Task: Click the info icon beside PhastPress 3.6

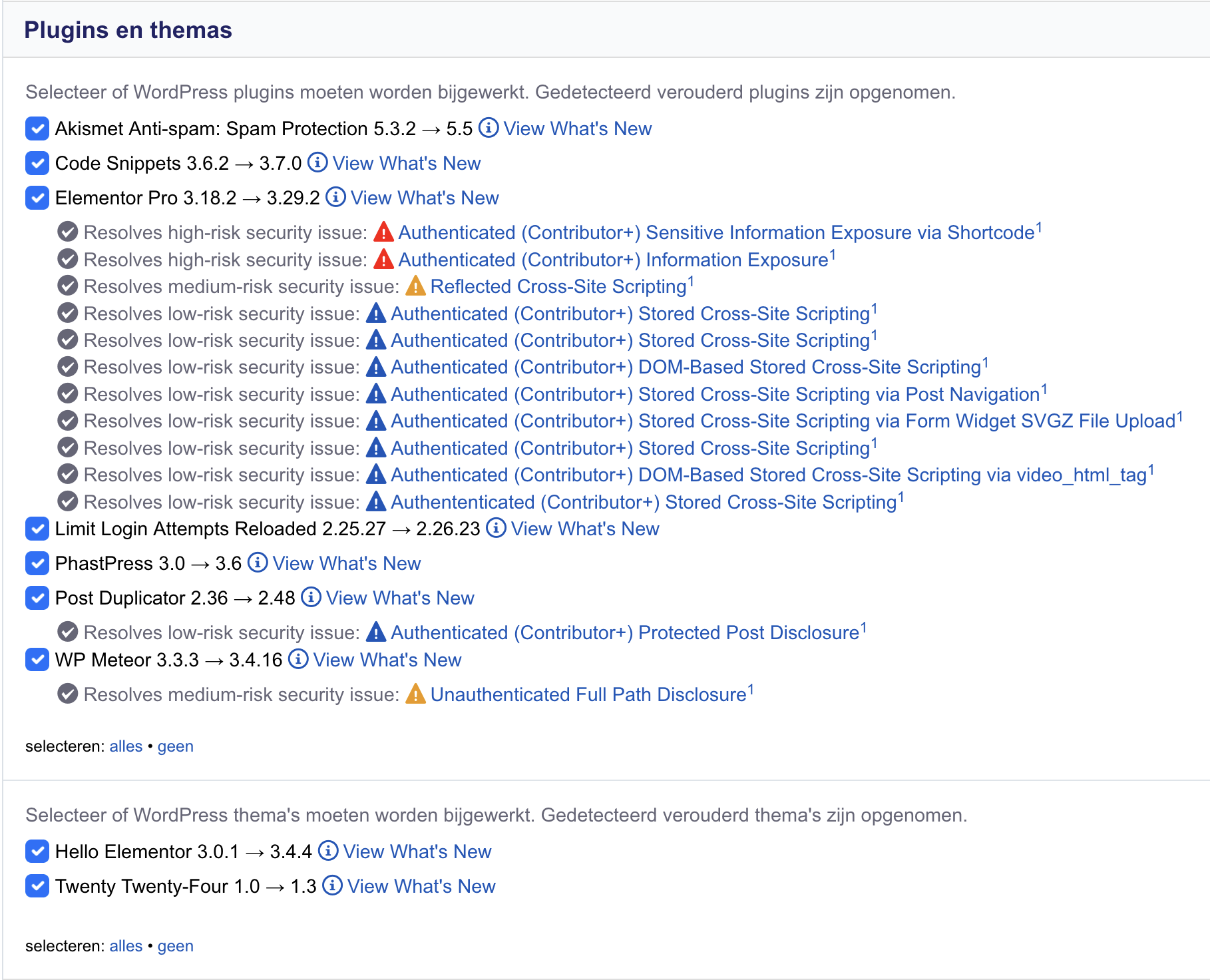Action: (x=258, y=563)
